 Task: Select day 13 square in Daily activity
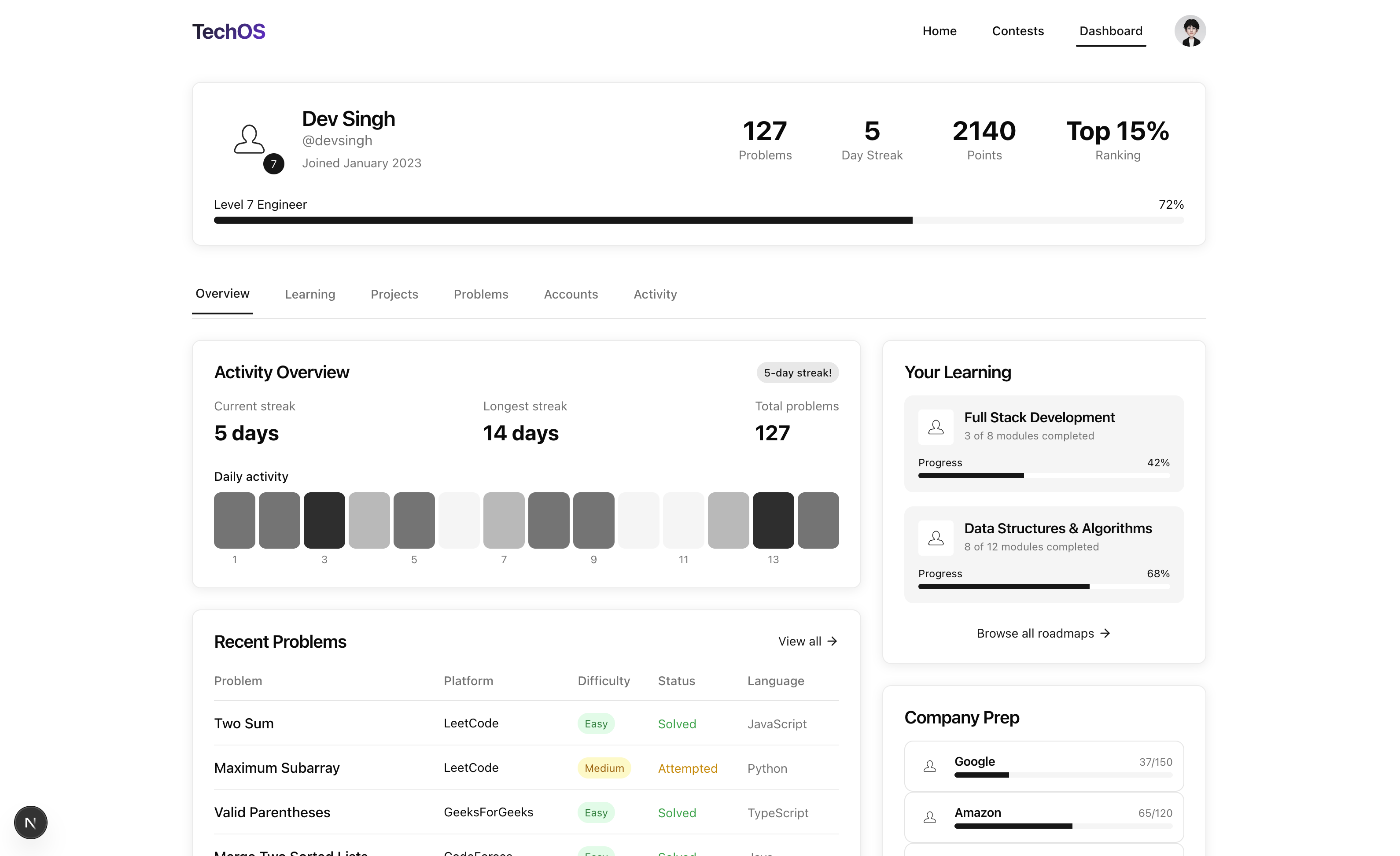(x=773, y=520)
